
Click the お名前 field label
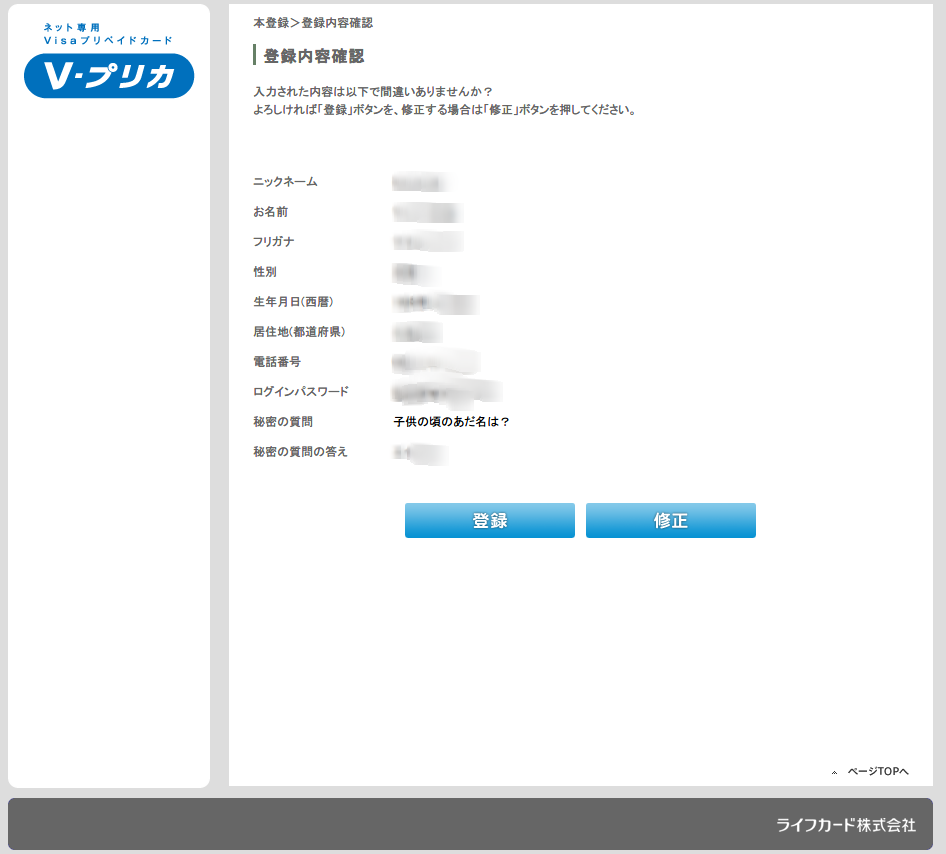tap(270, 212)
